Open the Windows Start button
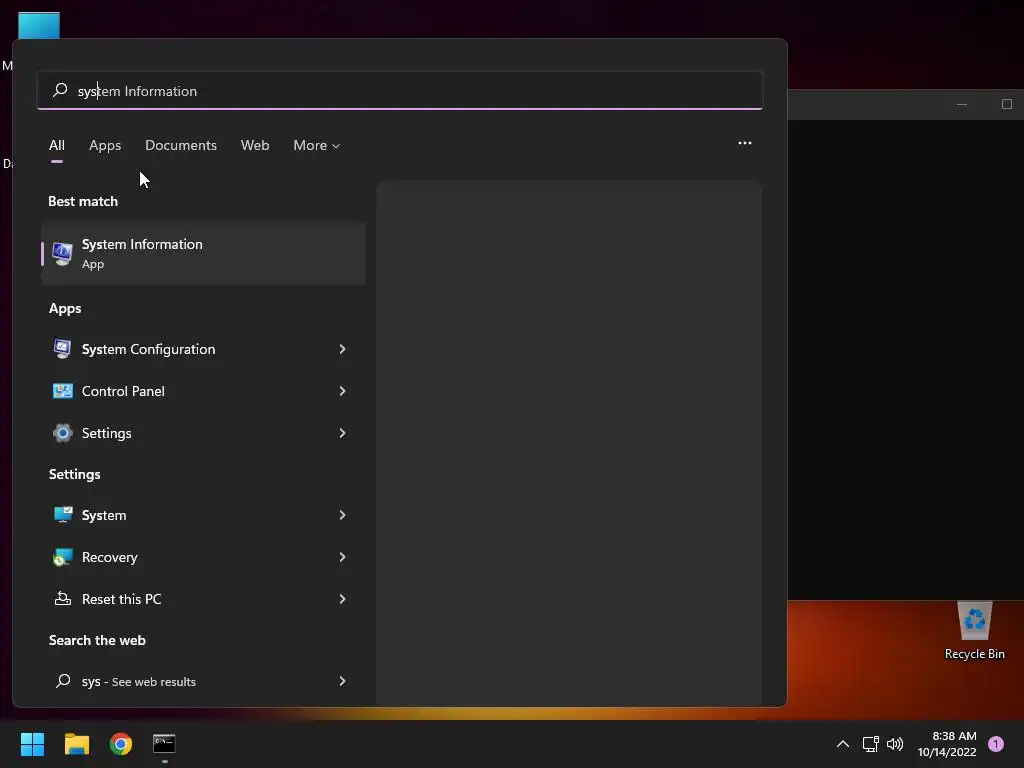 (x=32, y=744)
